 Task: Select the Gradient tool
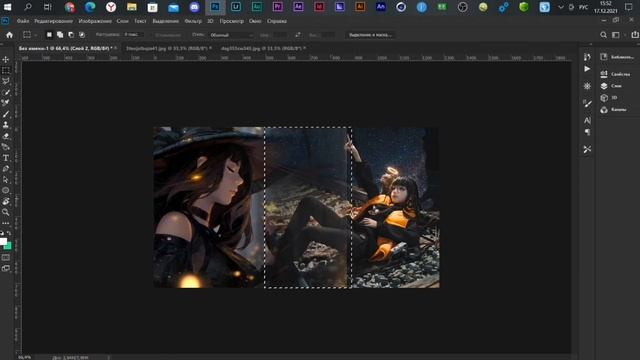point(6,147)
